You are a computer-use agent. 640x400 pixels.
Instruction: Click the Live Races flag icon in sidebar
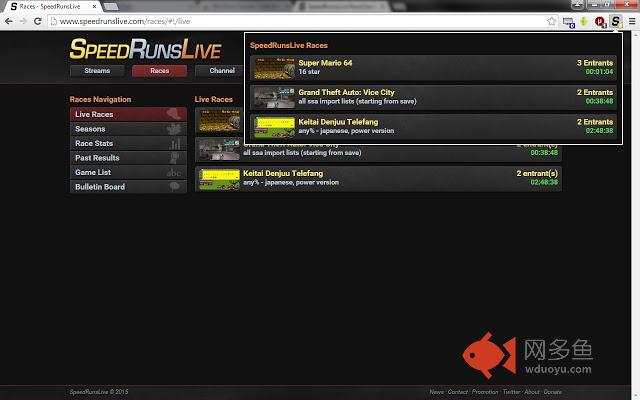[174, 114]
